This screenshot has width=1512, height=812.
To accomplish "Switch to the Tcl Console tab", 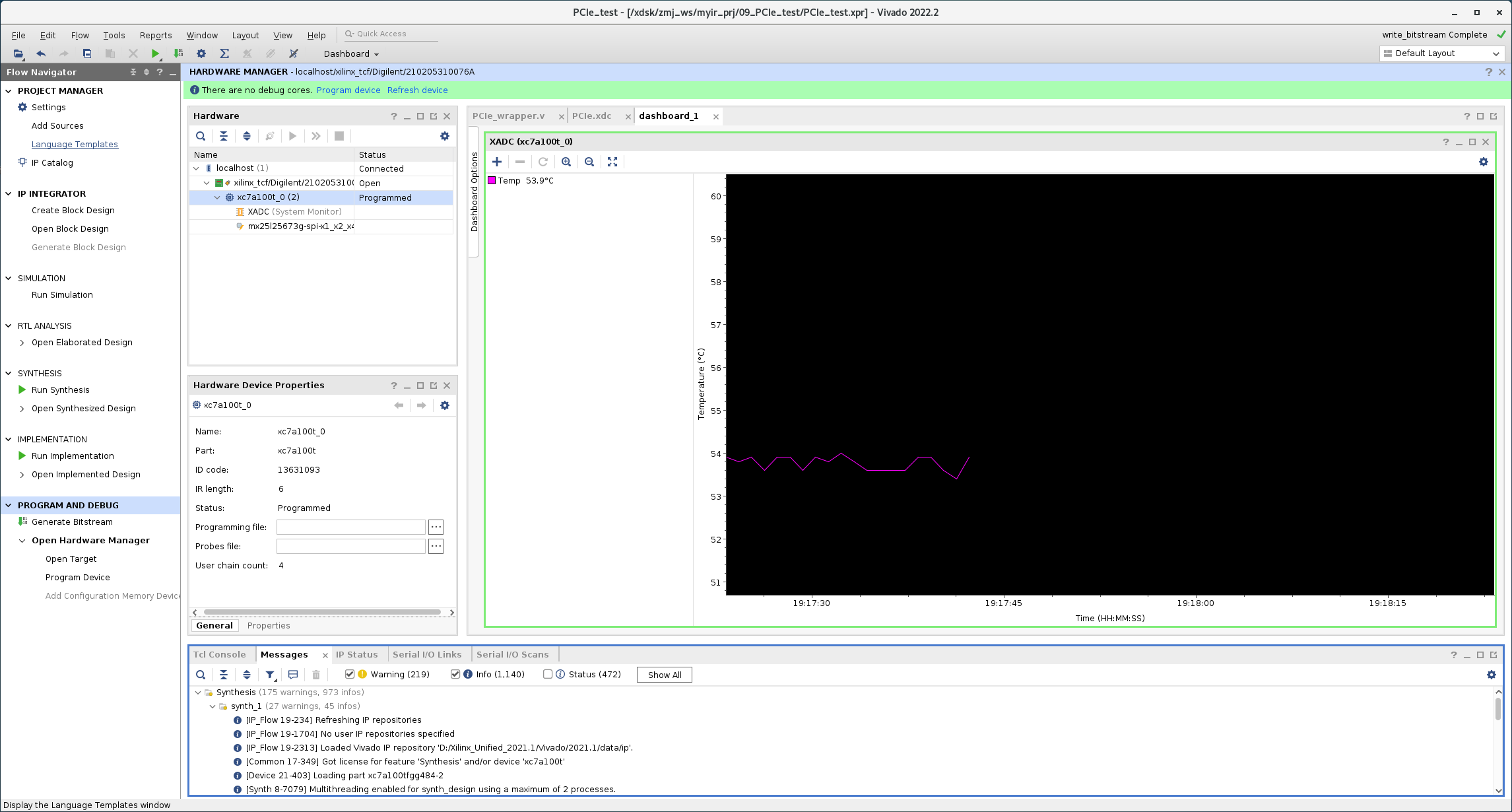I will [x=220, y=654].
